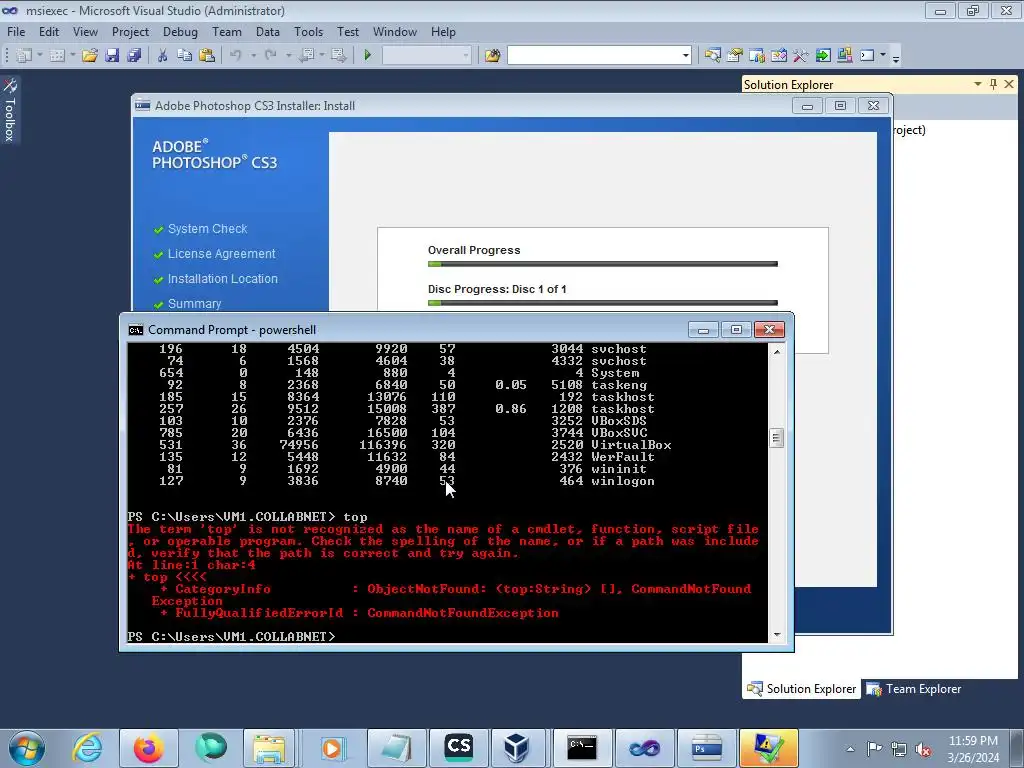Click the Save floppy disk icon
1024x768 pixels.
click(112, 56)
